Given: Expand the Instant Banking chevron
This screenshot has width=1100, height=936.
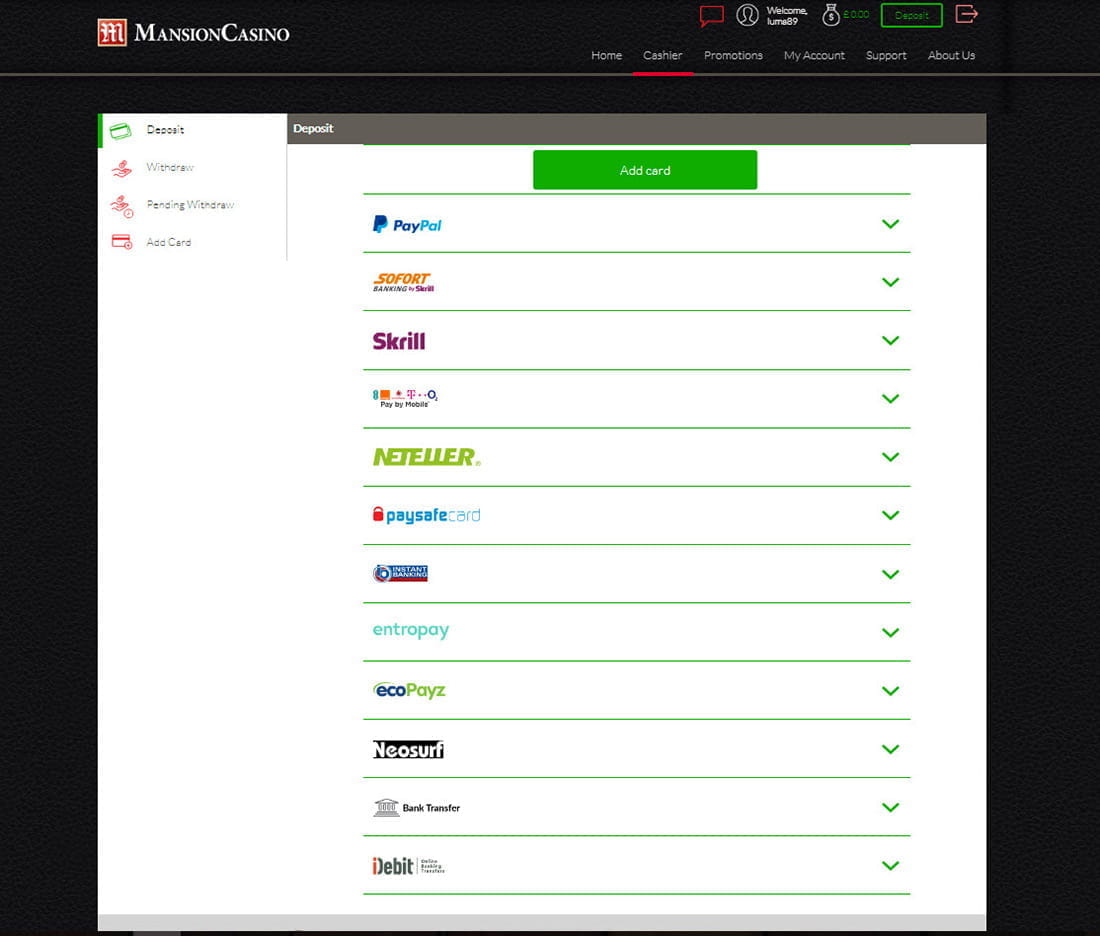Looking at the screenshot, I should pyautogui.click(x=890, y=575).
